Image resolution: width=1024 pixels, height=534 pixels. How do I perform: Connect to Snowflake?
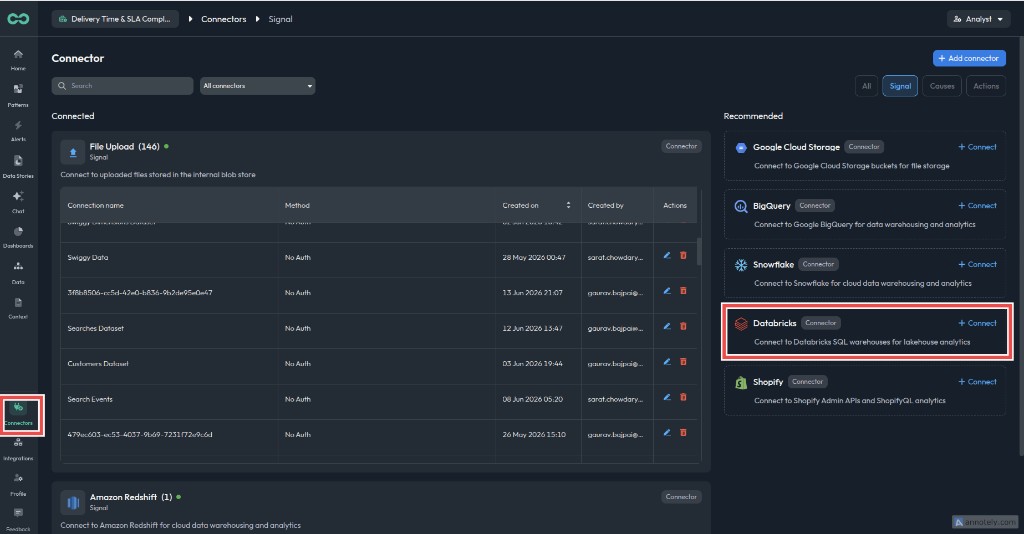(977, 264)
